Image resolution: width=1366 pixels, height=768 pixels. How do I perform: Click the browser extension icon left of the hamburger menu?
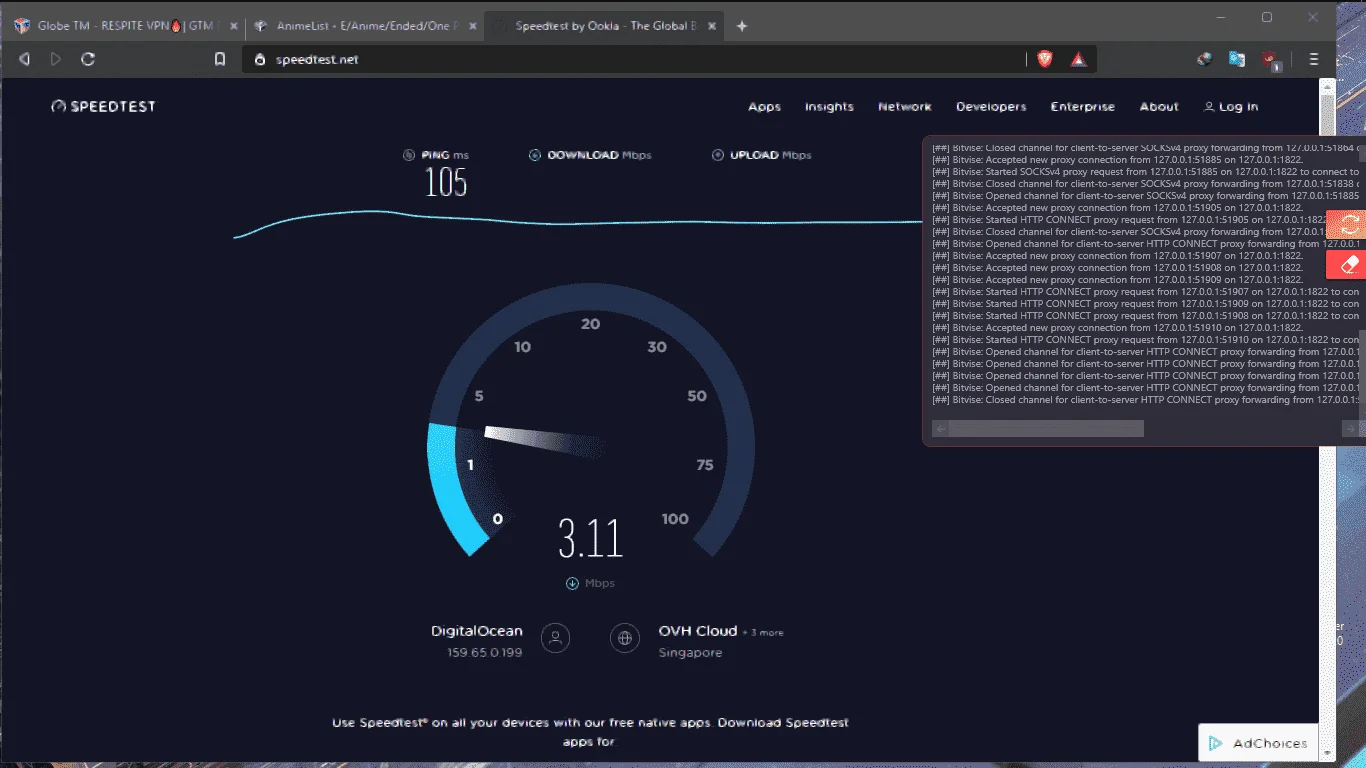pos(1271,60)
